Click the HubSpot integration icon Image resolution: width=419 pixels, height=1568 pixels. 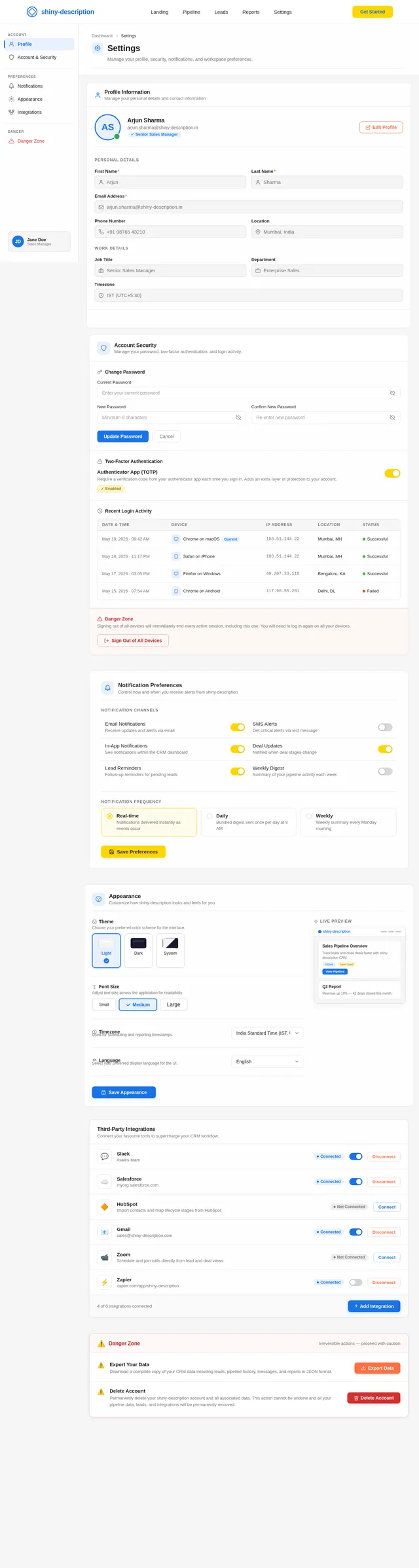click(x=104, y=1207)
